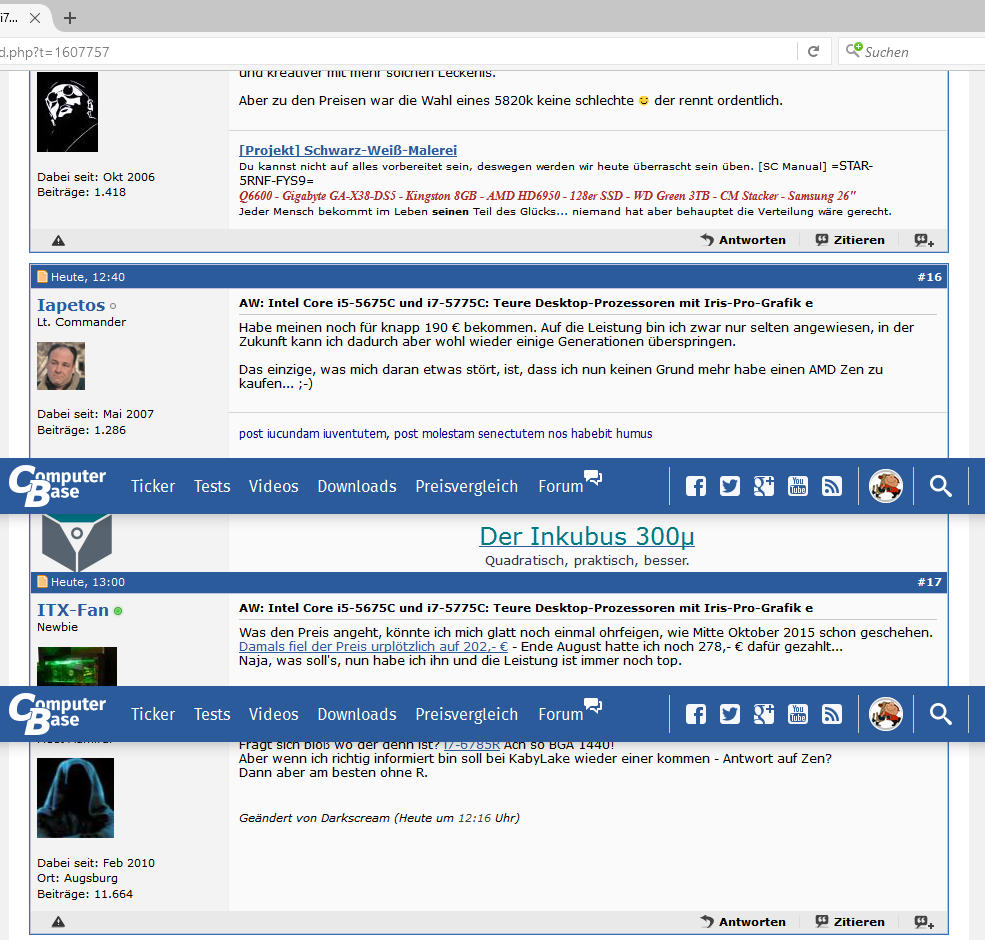
Task: Click RSS feed icon in upper nav bar
Action: [832, 486]
